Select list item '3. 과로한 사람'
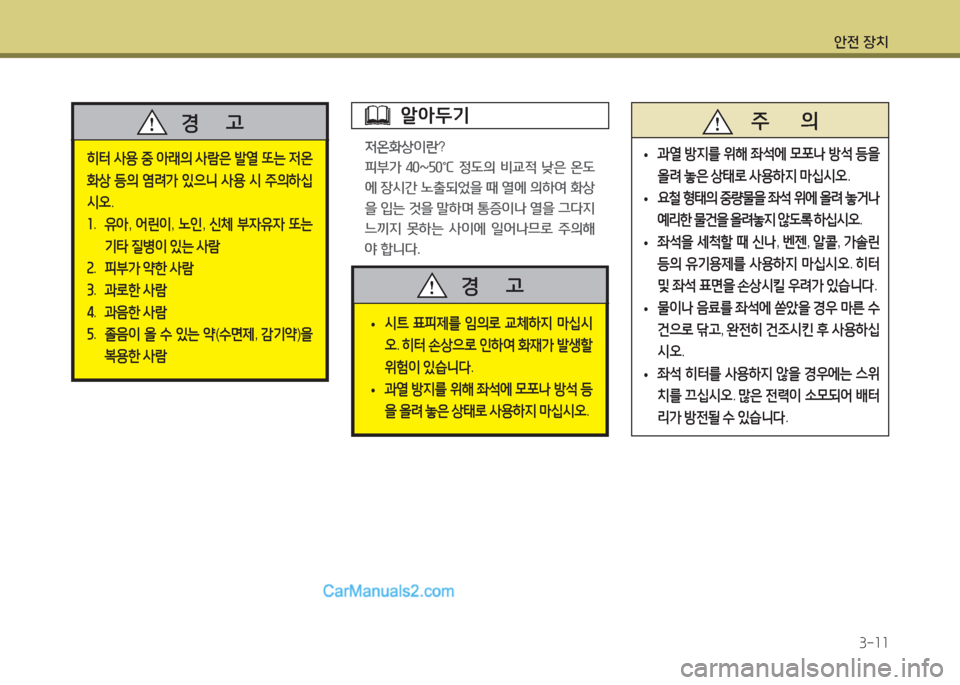 coord(127,290)
